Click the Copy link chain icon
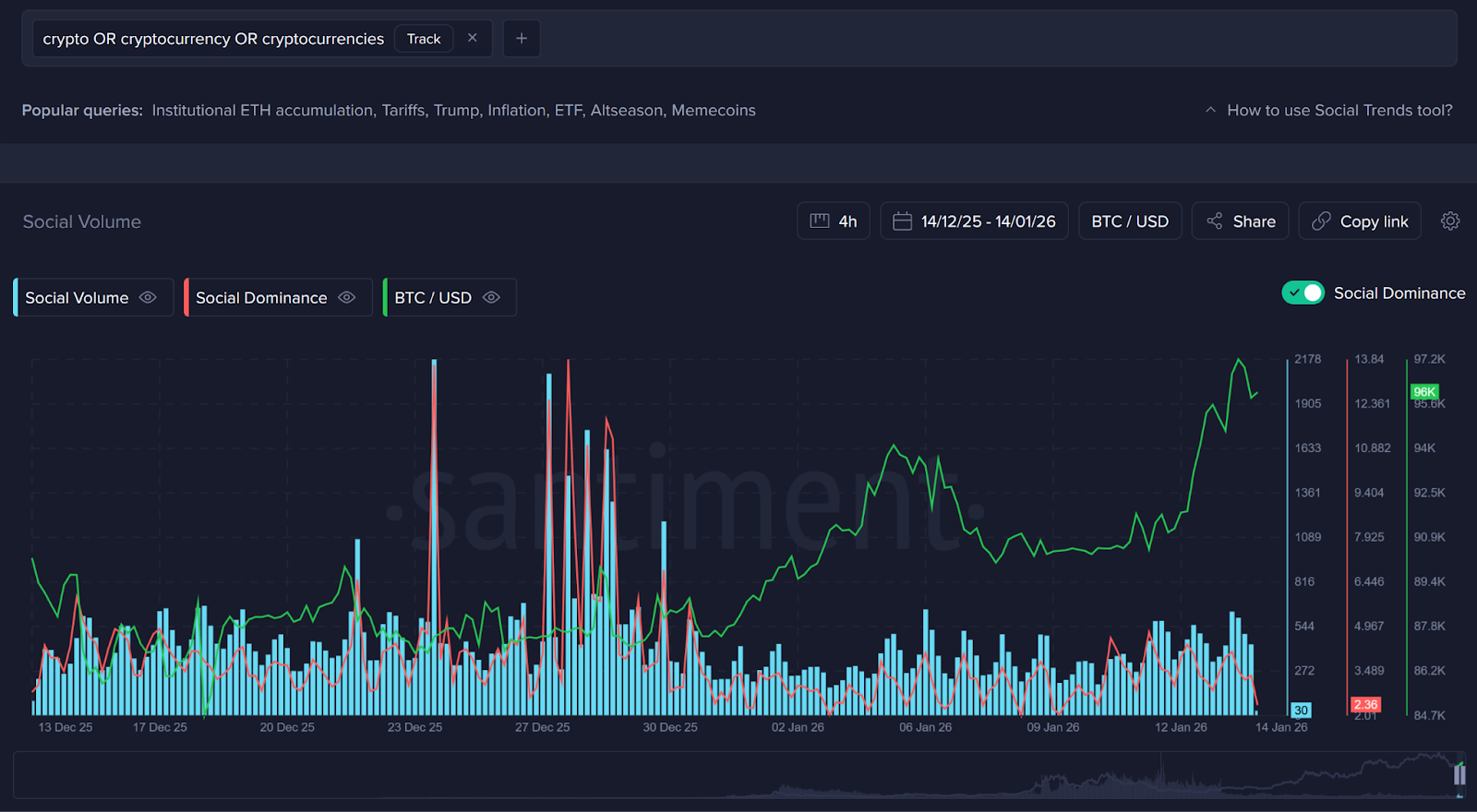The image size is (1477, 812). coord(1321,221)
